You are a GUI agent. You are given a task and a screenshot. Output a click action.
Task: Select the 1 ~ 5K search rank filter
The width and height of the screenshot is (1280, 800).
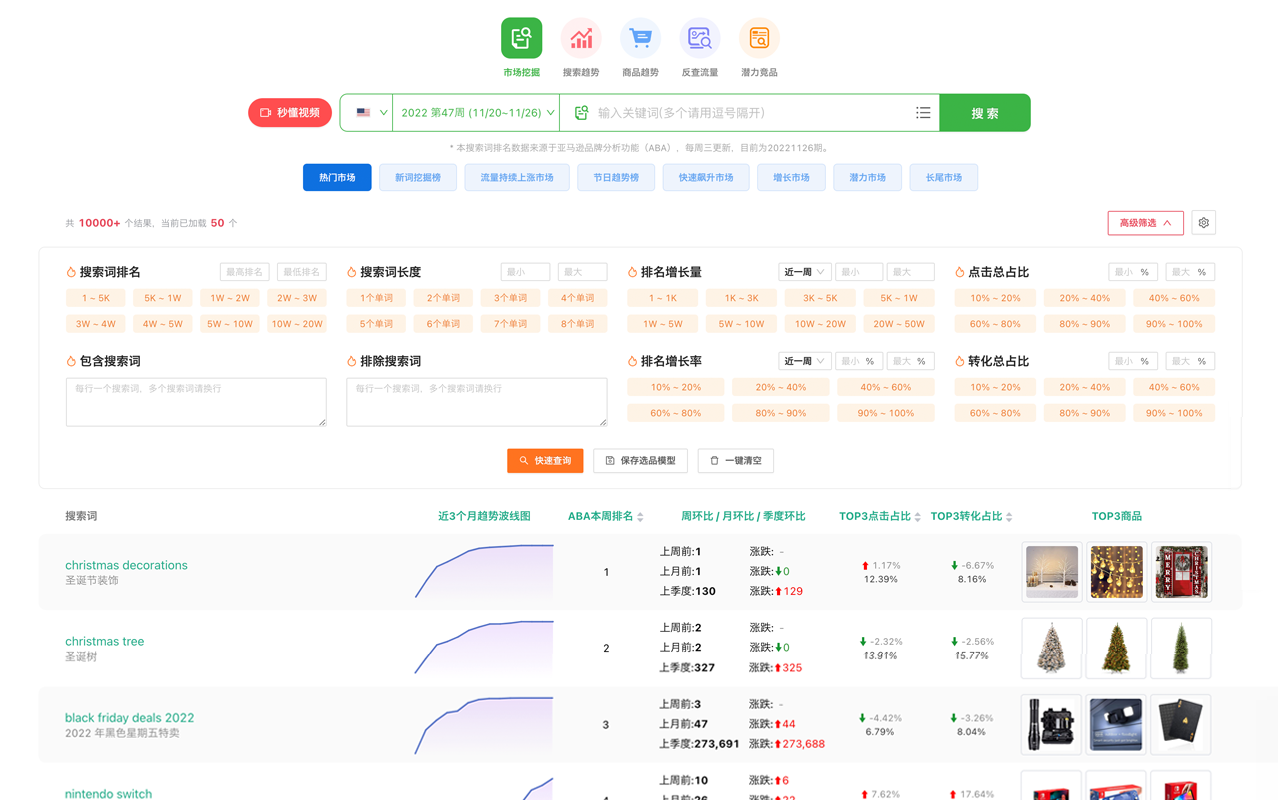tap(95, 297)
